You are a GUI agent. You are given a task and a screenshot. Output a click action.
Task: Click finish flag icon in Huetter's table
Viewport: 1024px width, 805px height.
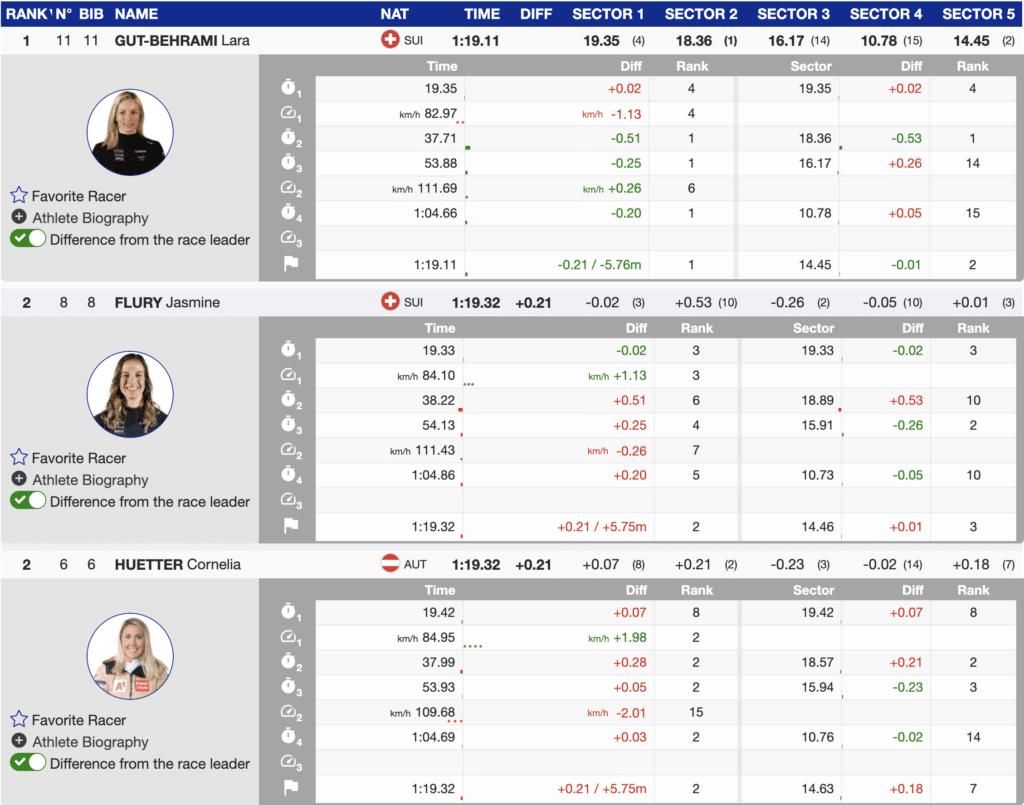(290, 789)
